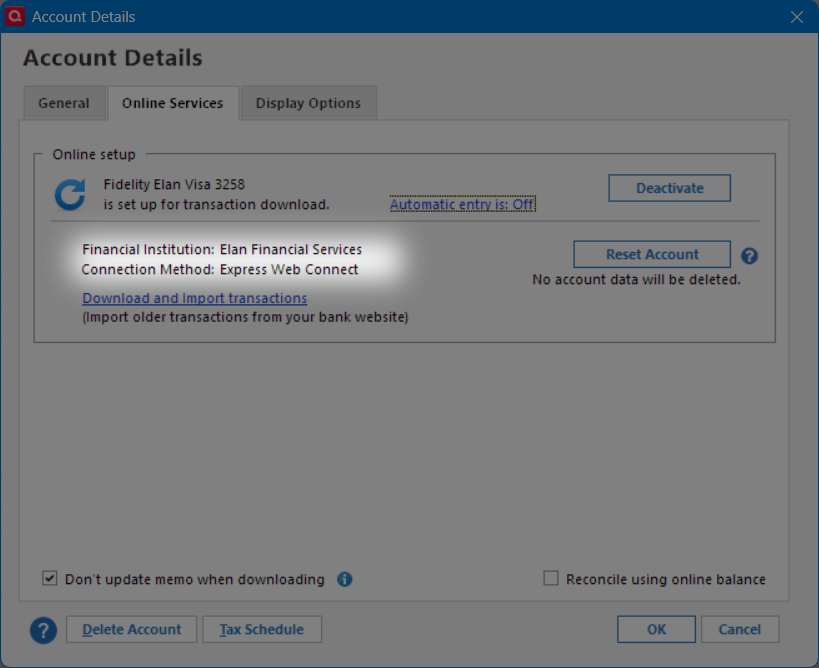Deactivate online transaction download

click(x=669, y=188)
